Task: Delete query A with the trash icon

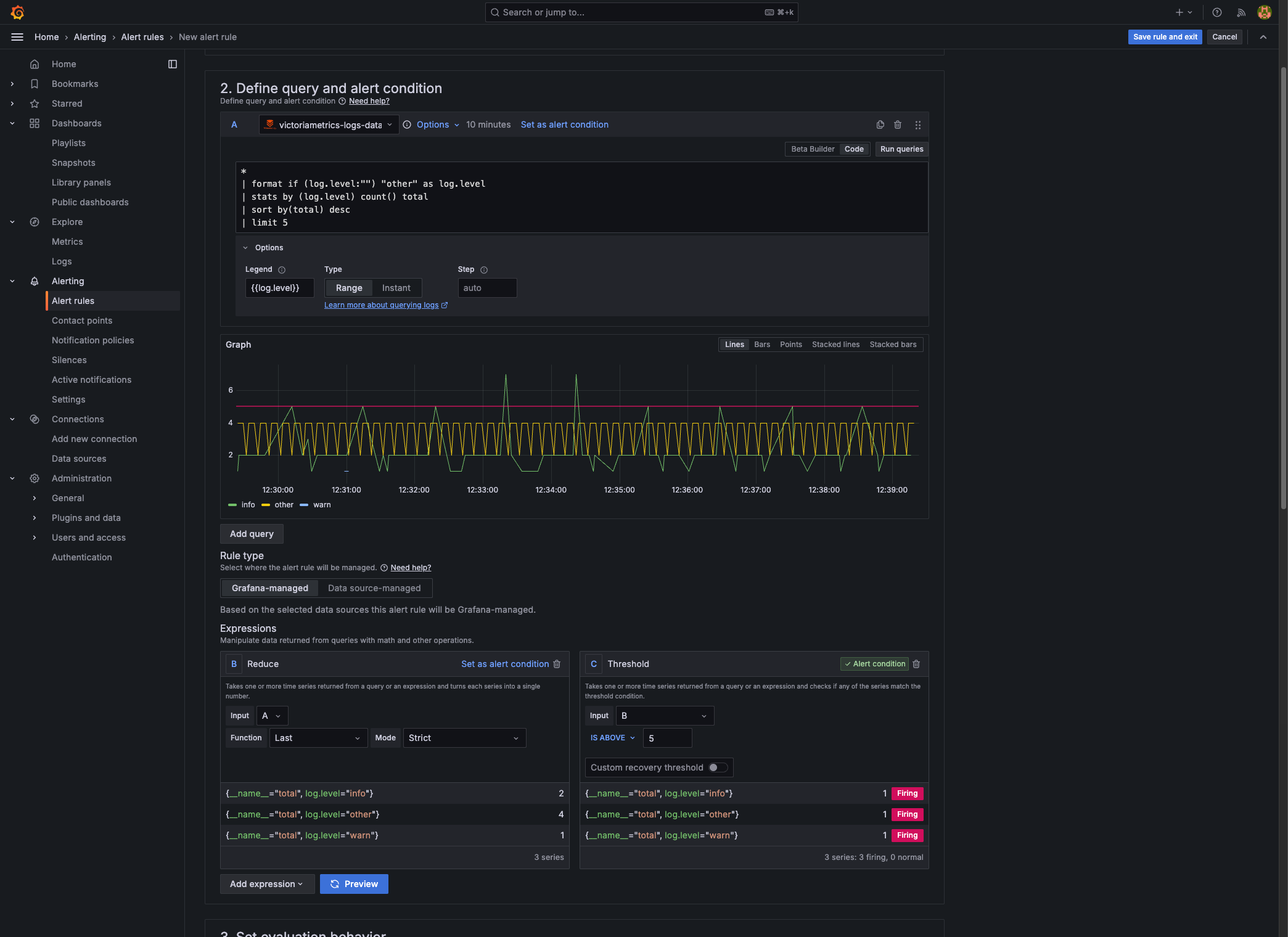Action: [x=898, y=125]
